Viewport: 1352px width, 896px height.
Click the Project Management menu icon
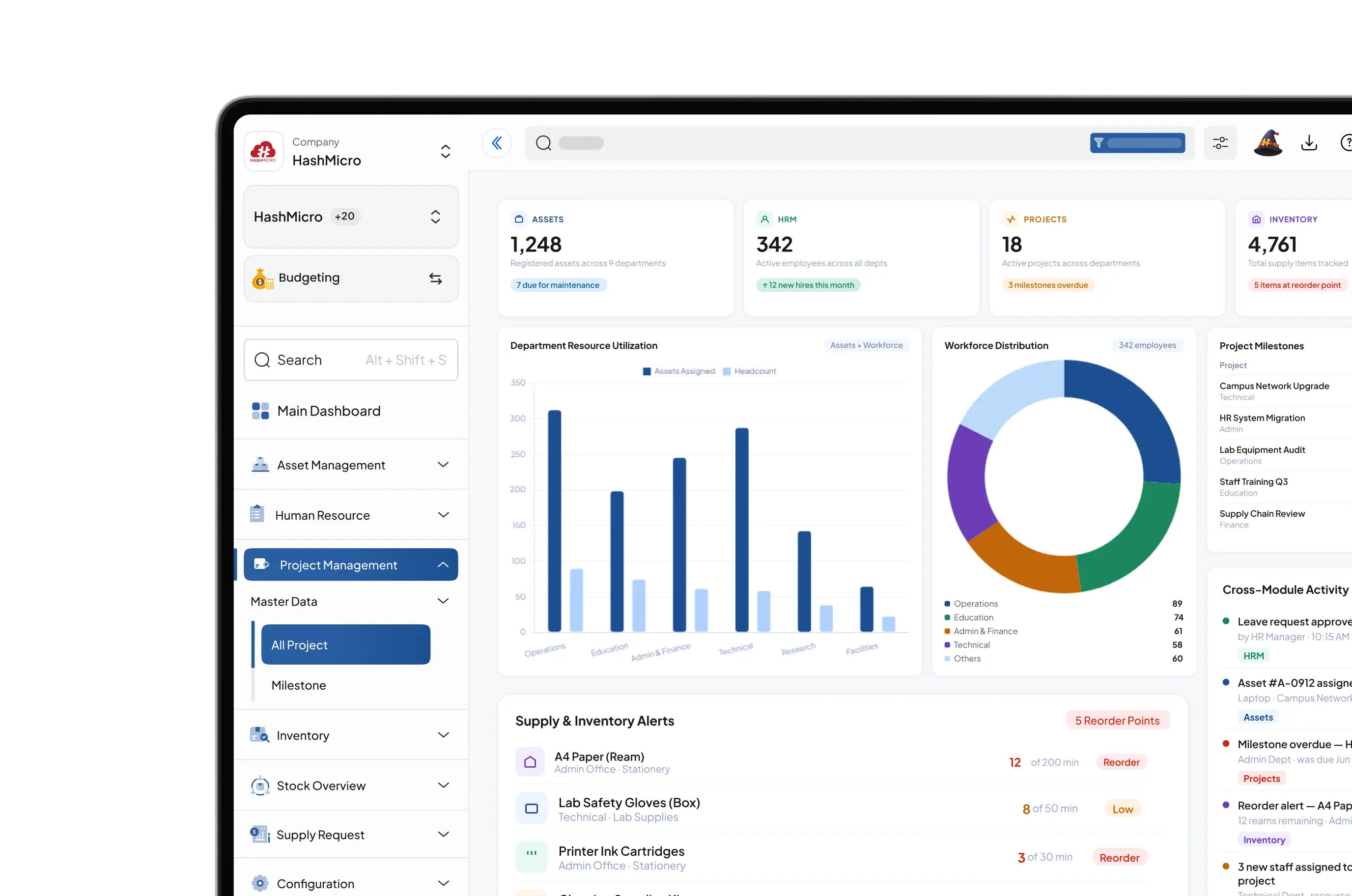[261, 564]
